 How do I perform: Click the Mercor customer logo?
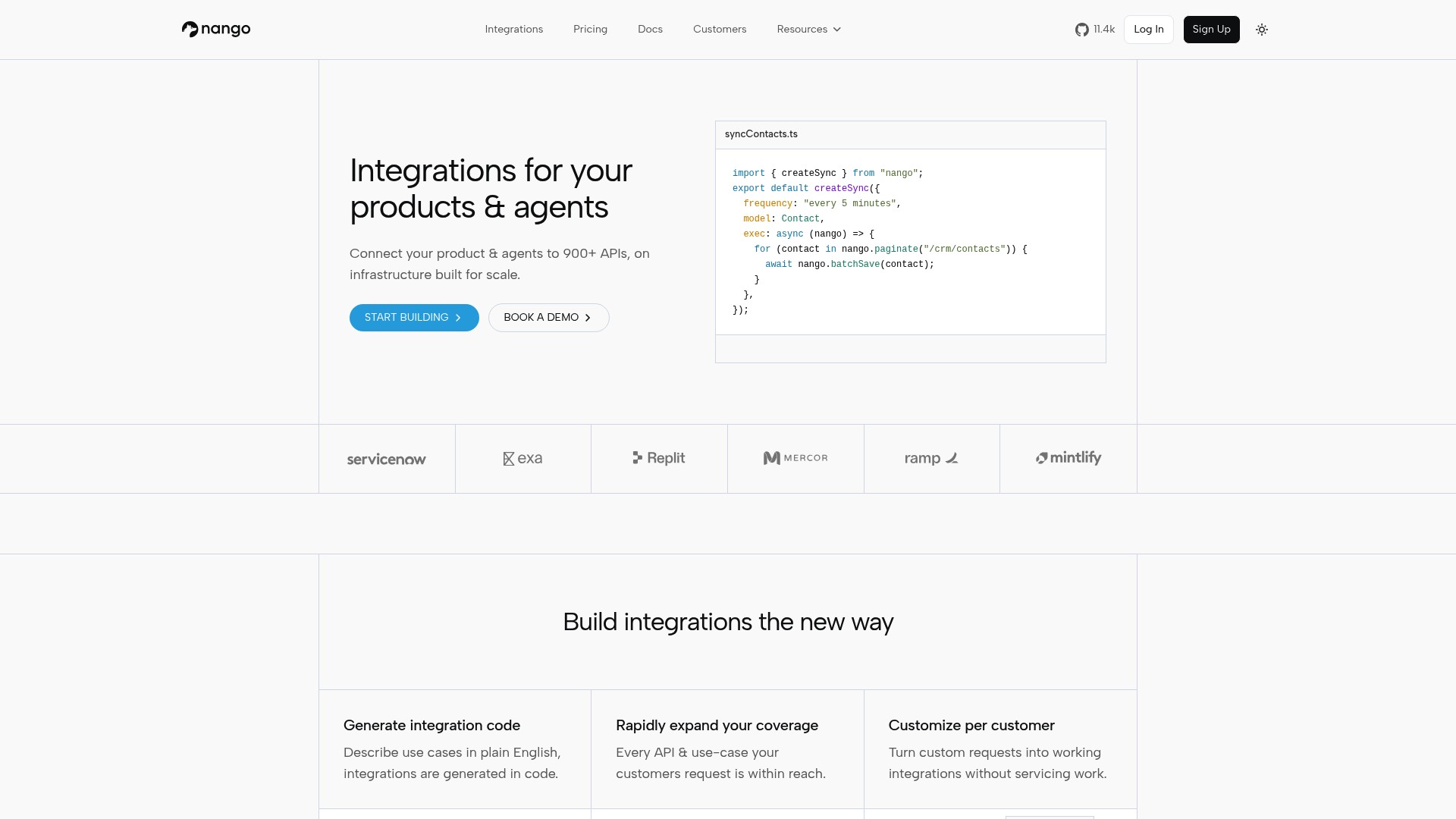[795, 458]
